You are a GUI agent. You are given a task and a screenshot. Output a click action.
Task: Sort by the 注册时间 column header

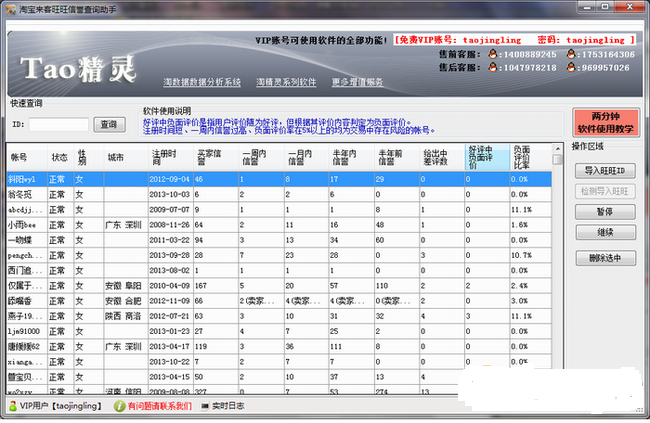(x=171, y=157)
